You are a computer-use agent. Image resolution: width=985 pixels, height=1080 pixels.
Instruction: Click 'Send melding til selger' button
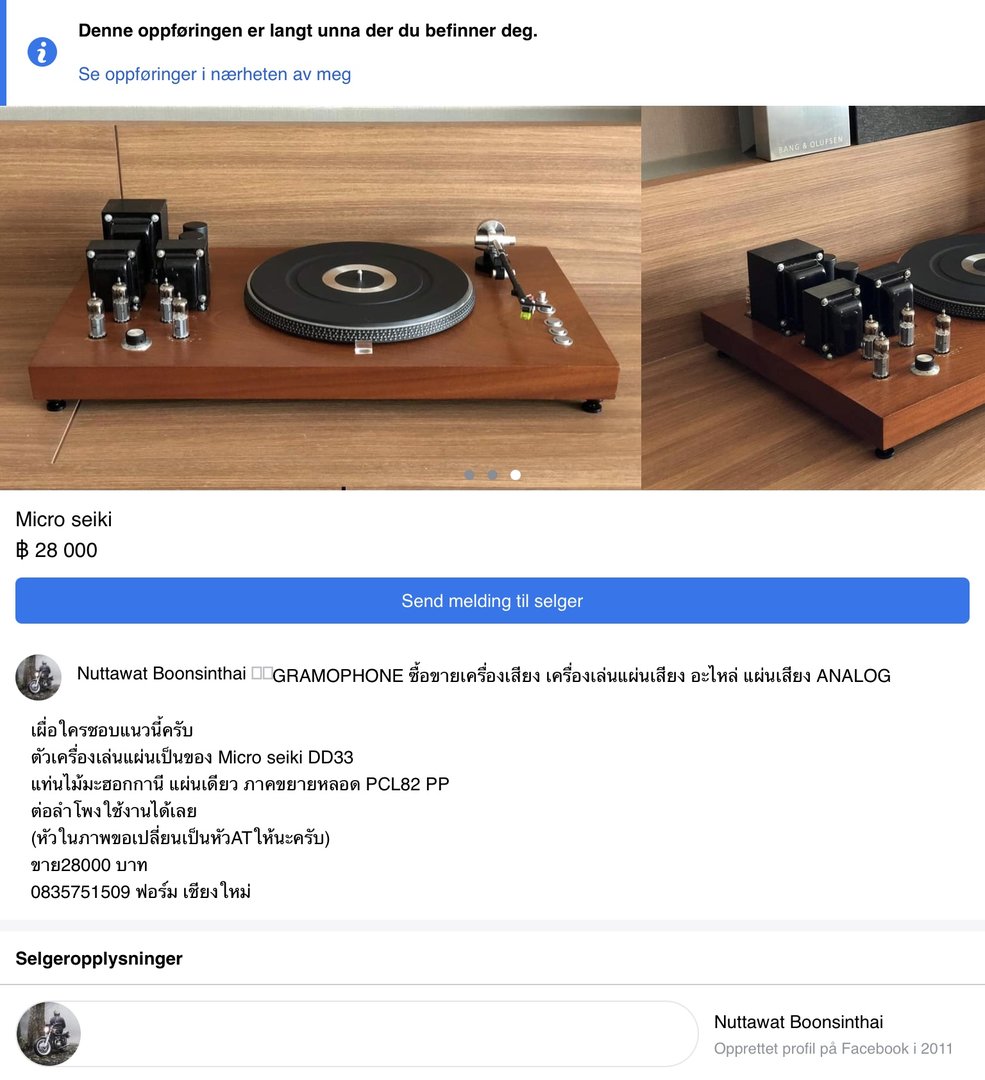(492, 601)
